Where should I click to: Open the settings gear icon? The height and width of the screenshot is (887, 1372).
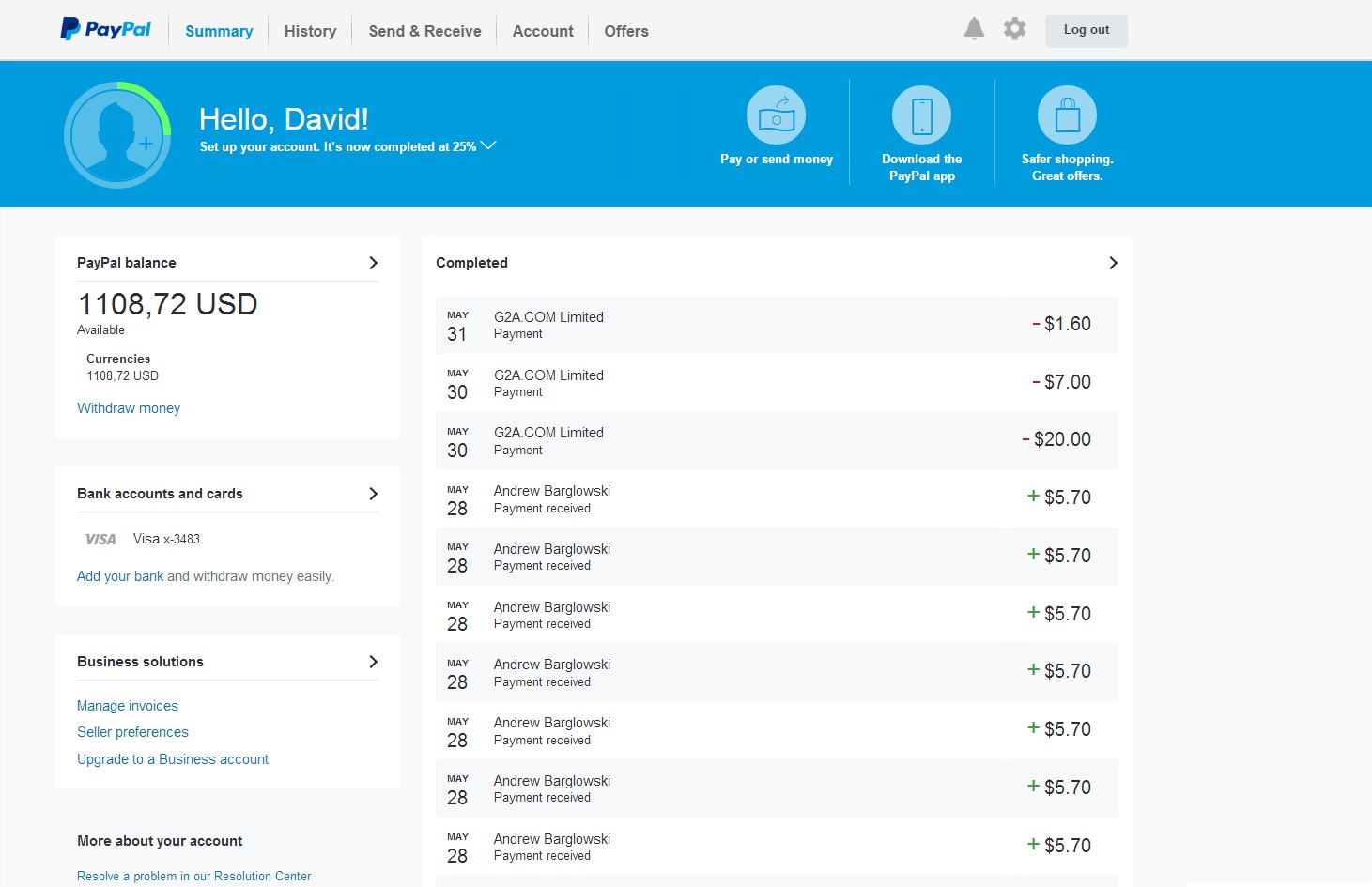click(x=1014, y=29)
